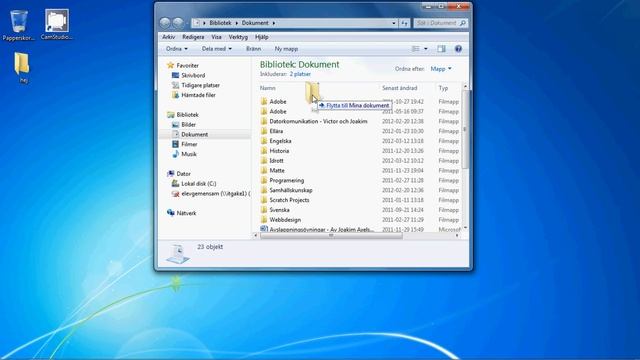Open Hämtade filer in favorites
This screenshot has width=640, height=360.
tap(198, 95)
